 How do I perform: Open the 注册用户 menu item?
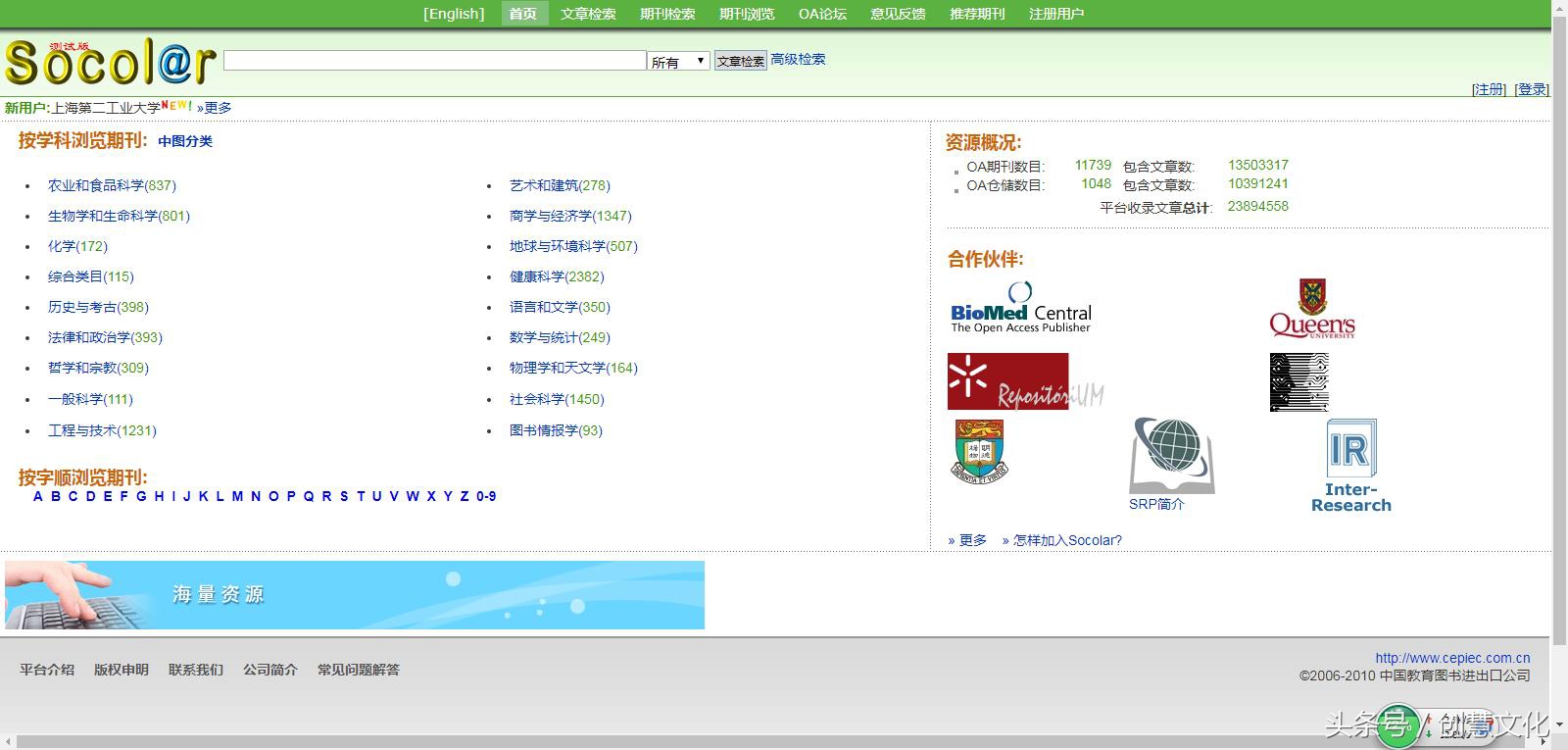click(1056, 14)
